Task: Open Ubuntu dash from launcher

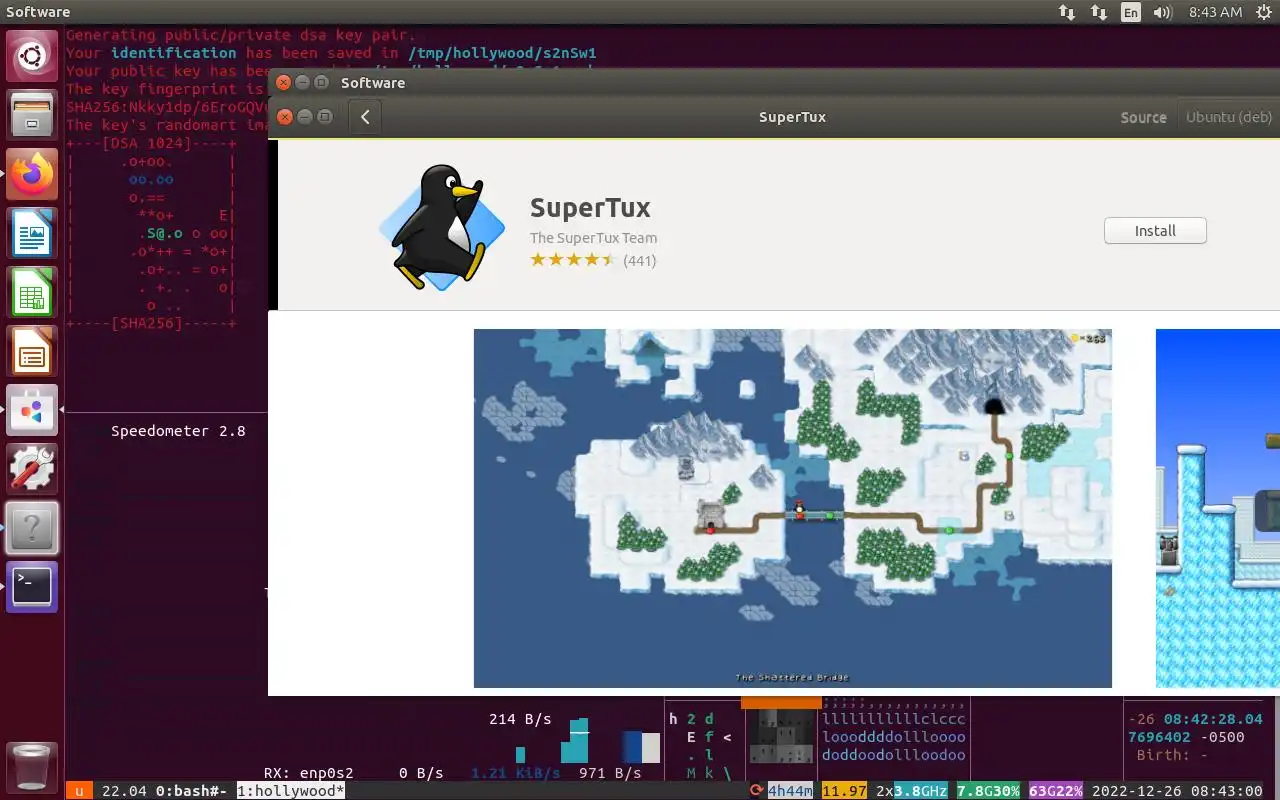Action: 32,56
